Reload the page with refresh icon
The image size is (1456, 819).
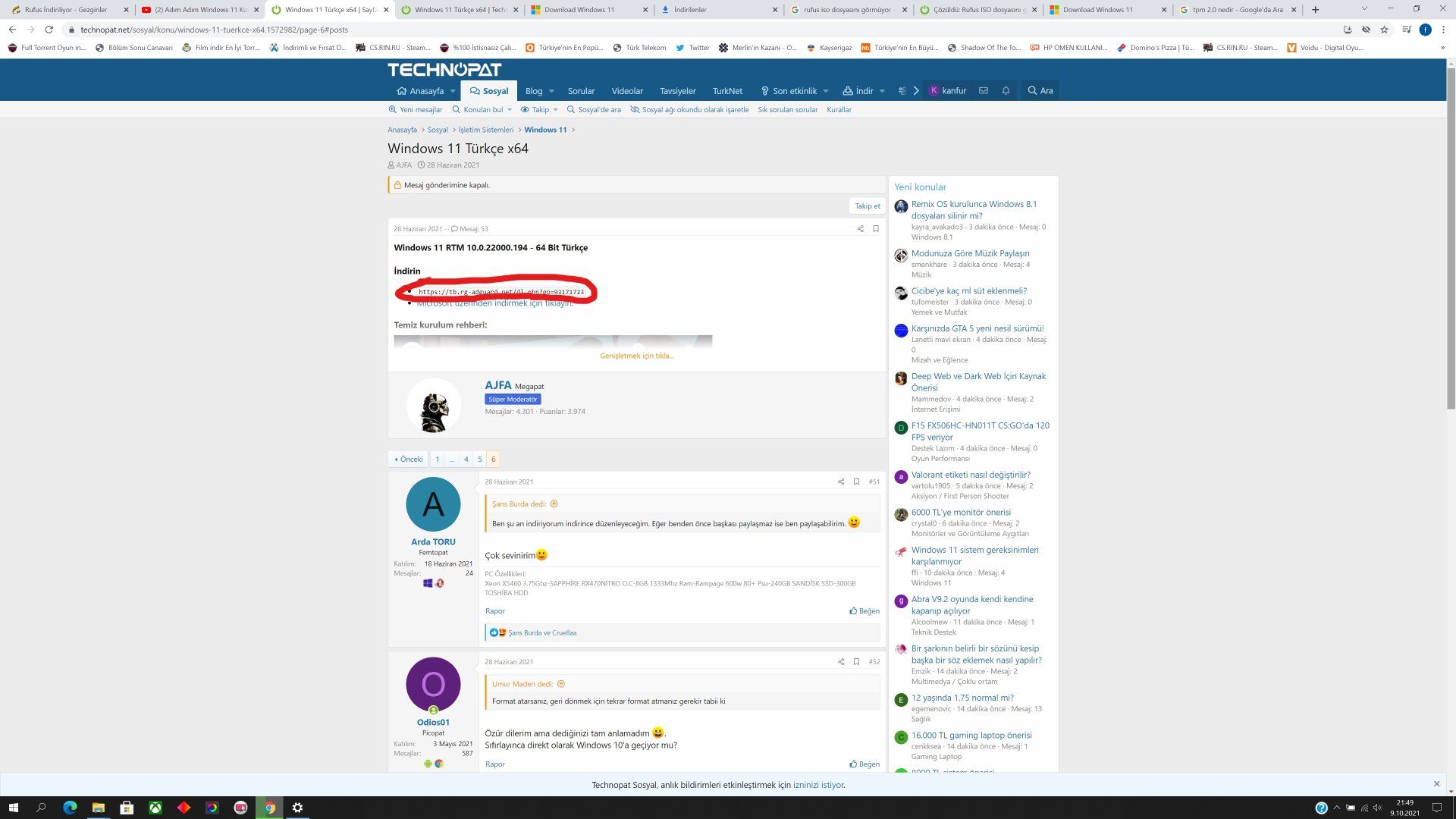(49, 30)
